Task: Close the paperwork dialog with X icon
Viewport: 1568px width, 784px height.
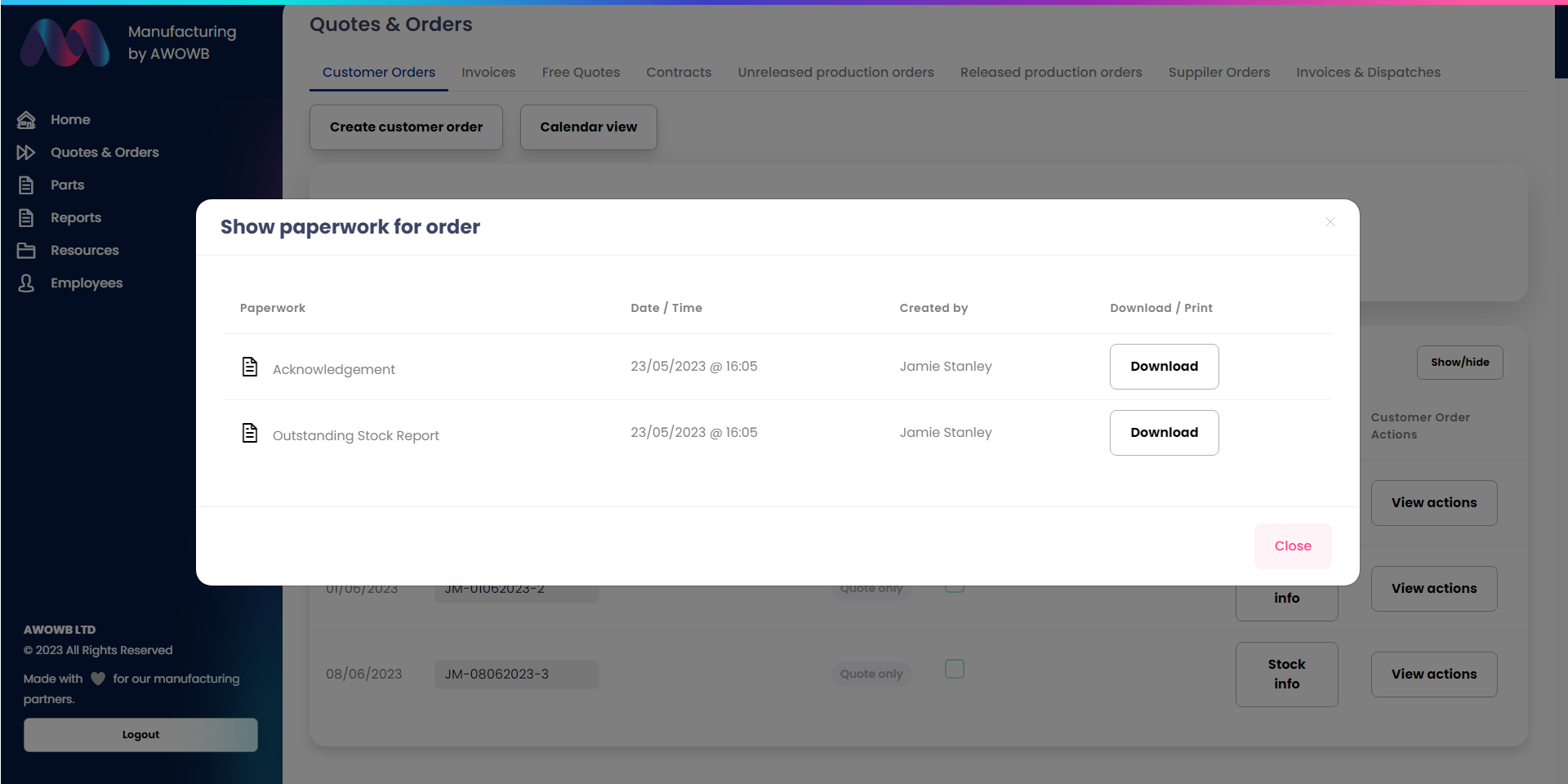Action: [x=1330, y=222]
